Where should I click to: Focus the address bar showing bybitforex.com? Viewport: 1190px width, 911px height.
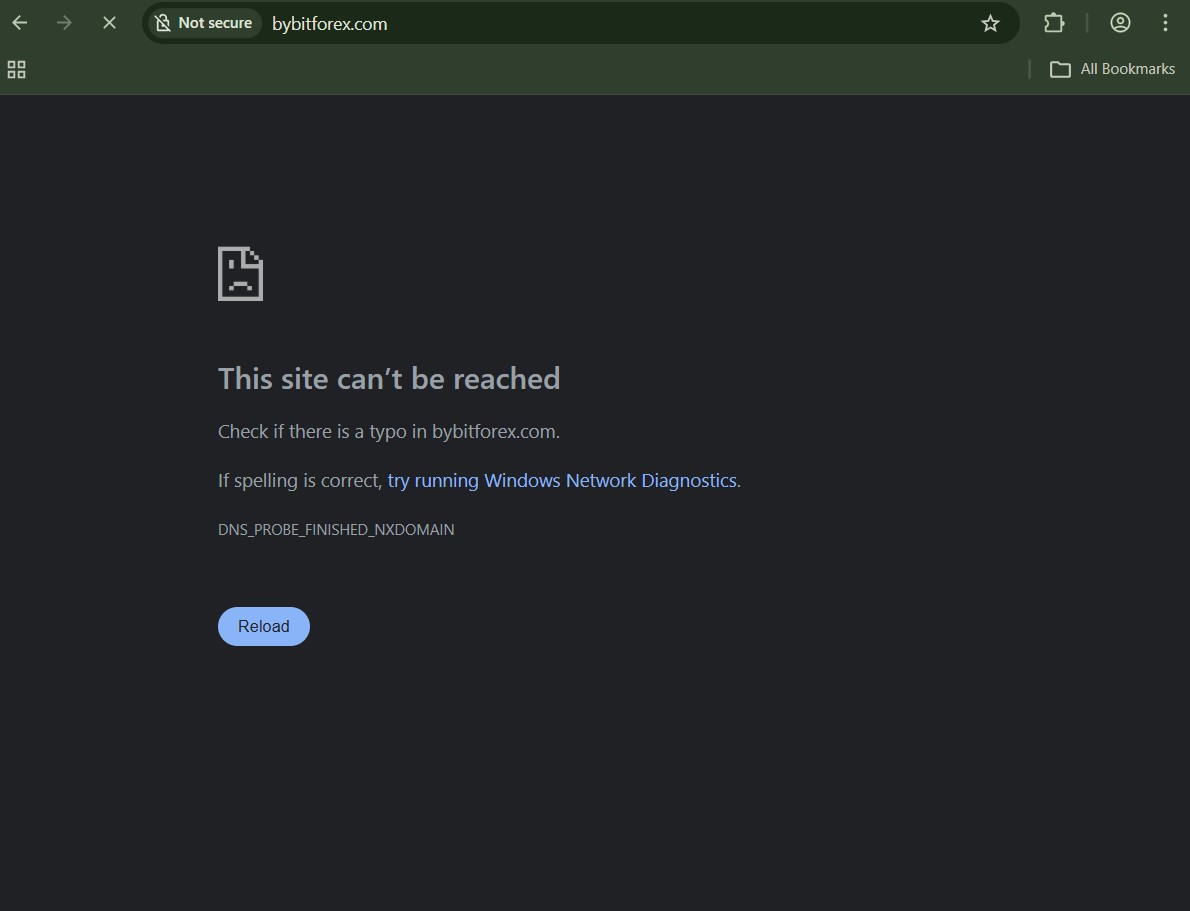[600, 23]
